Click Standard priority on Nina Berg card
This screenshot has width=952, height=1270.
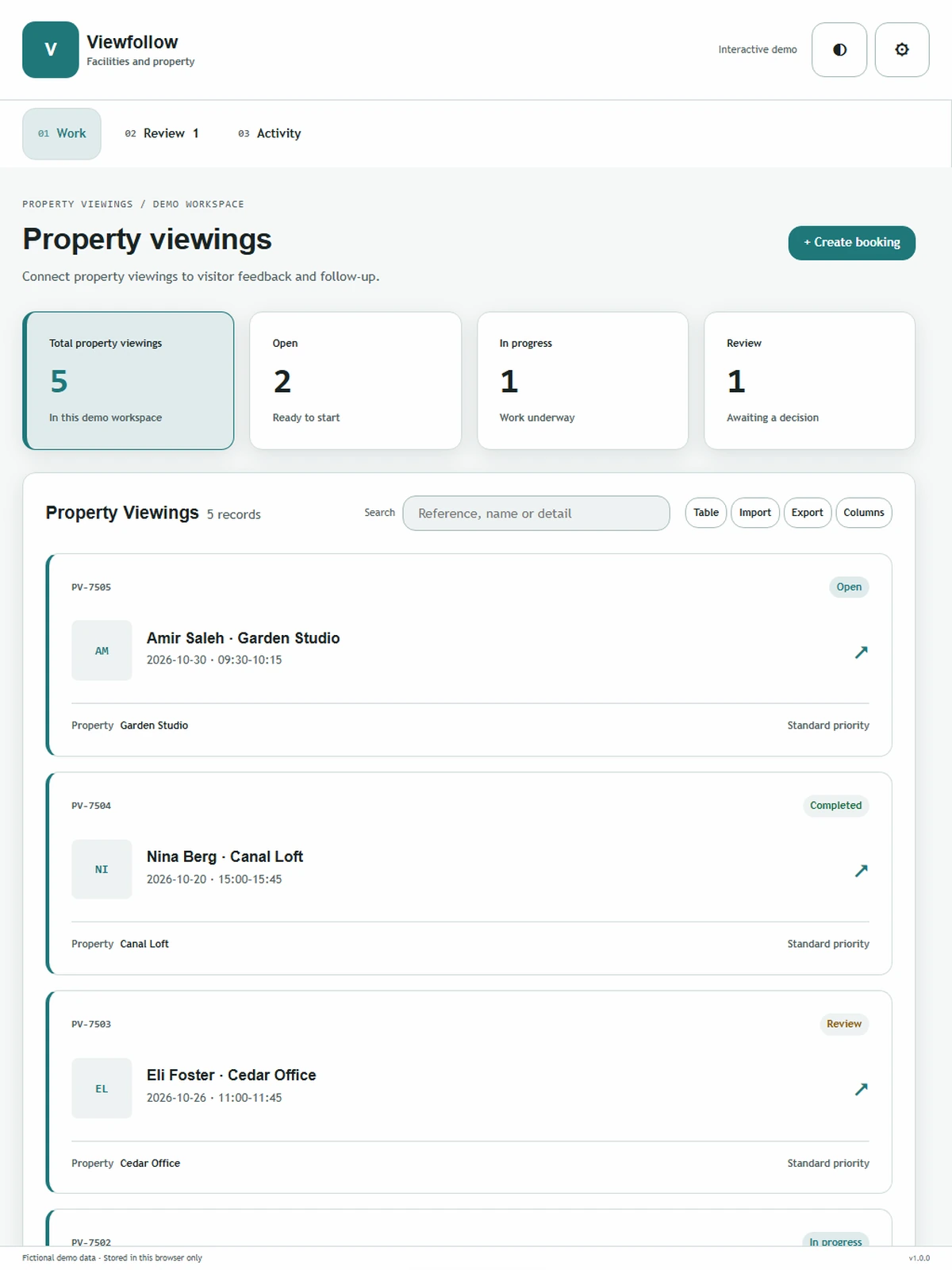828,944
